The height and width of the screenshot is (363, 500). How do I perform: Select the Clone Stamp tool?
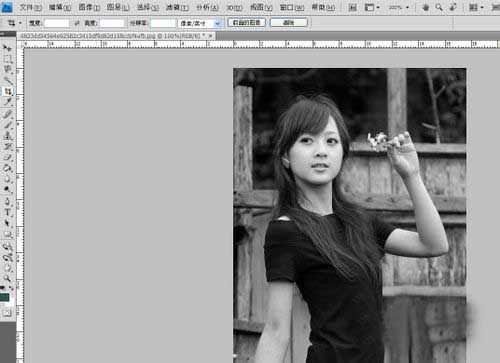[7, 135]
